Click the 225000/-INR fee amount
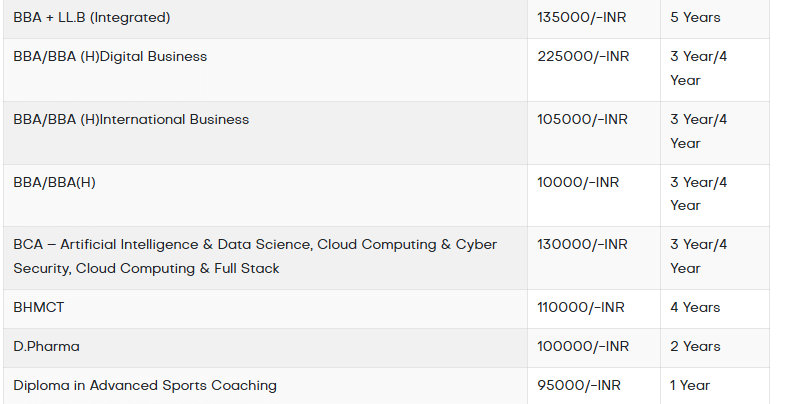This screenshot has height=404, width=792. 583,57
